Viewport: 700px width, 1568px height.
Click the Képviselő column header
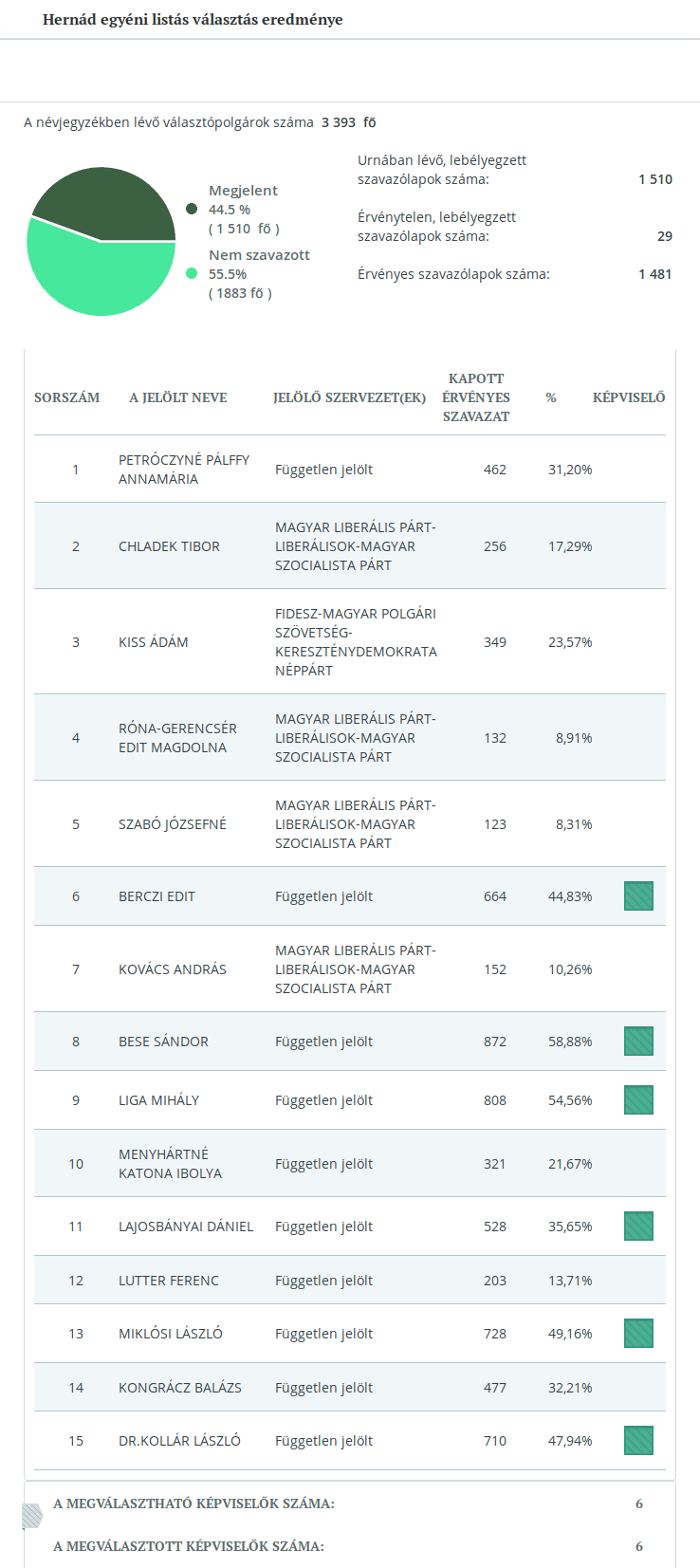point(629,397)
